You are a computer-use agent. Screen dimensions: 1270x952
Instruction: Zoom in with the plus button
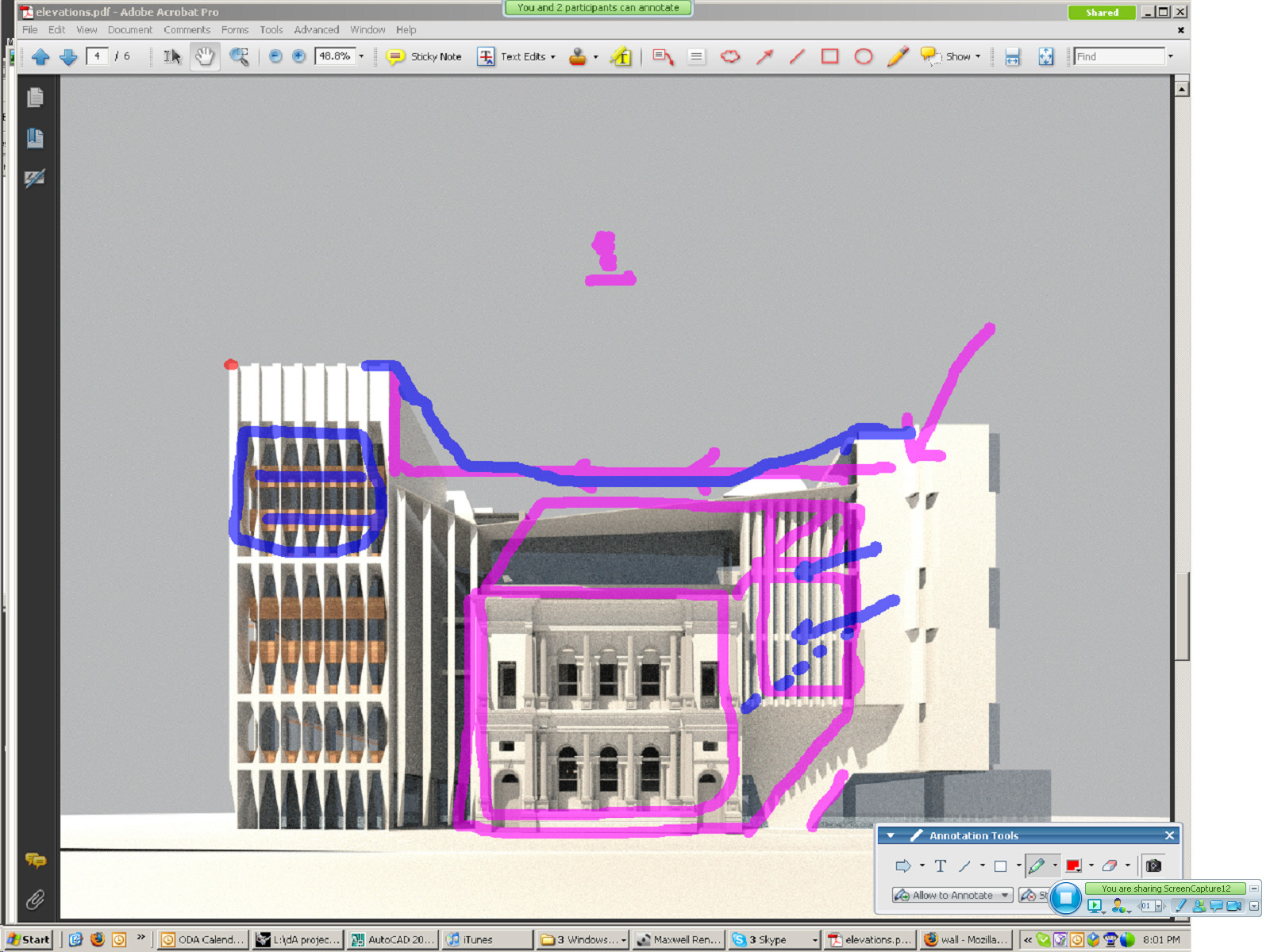point(298,56)
